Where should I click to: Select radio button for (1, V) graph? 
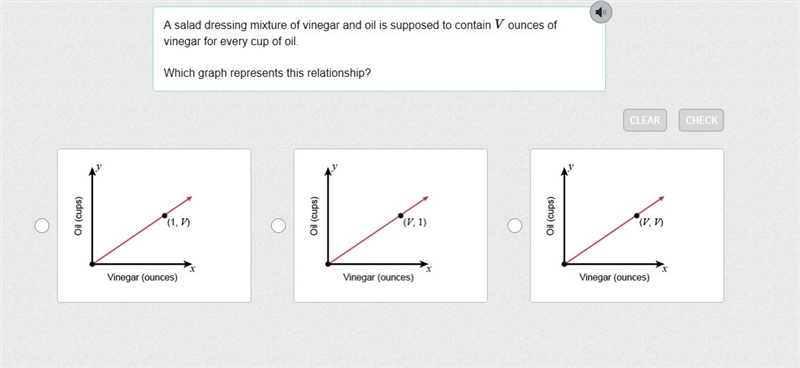point(42,226)
